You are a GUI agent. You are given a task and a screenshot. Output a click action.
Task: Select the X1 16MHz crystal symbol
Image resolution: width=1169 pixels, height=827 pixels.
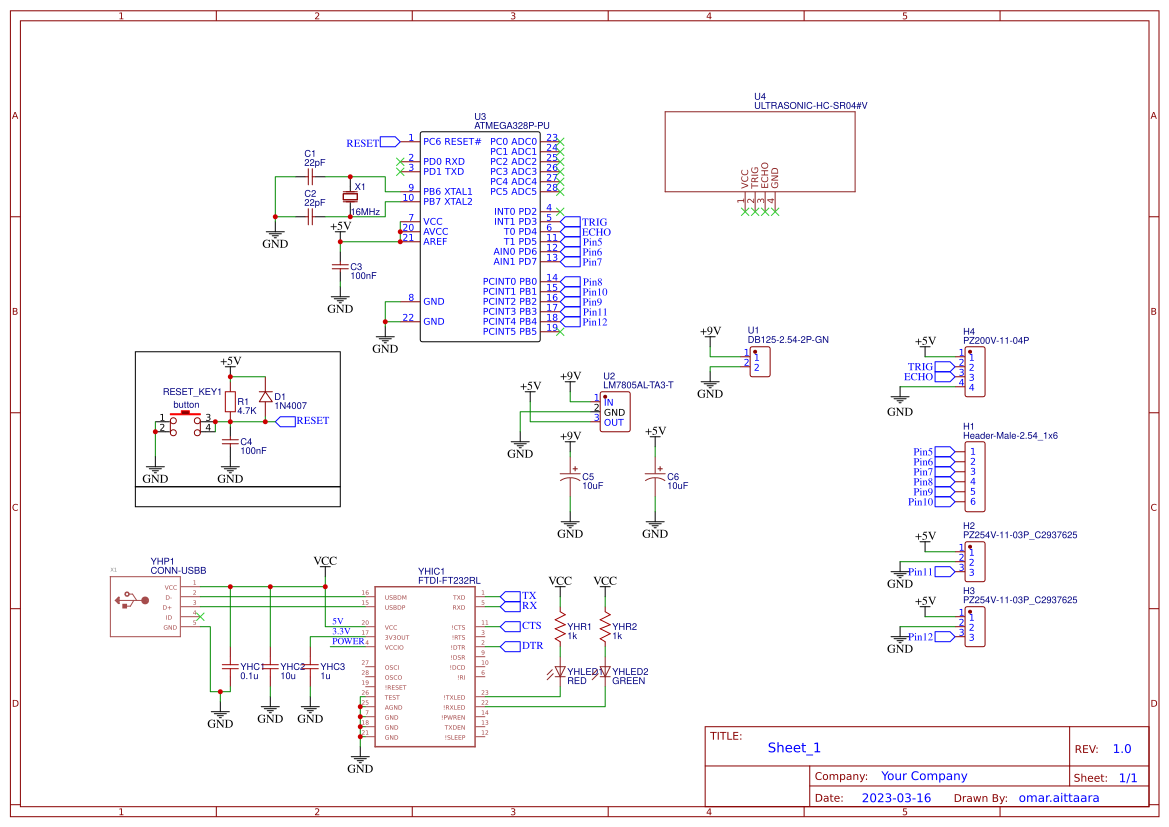pos(350,197)
